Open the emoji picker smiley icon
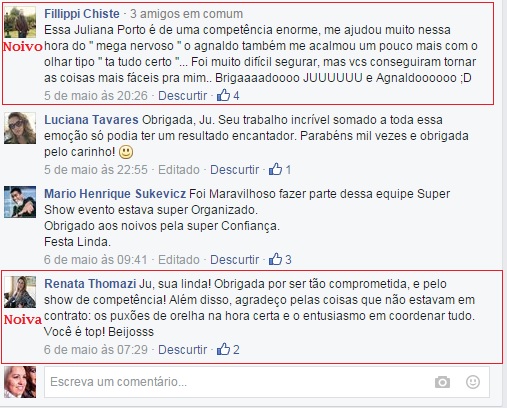 click(x=473, y=382)
